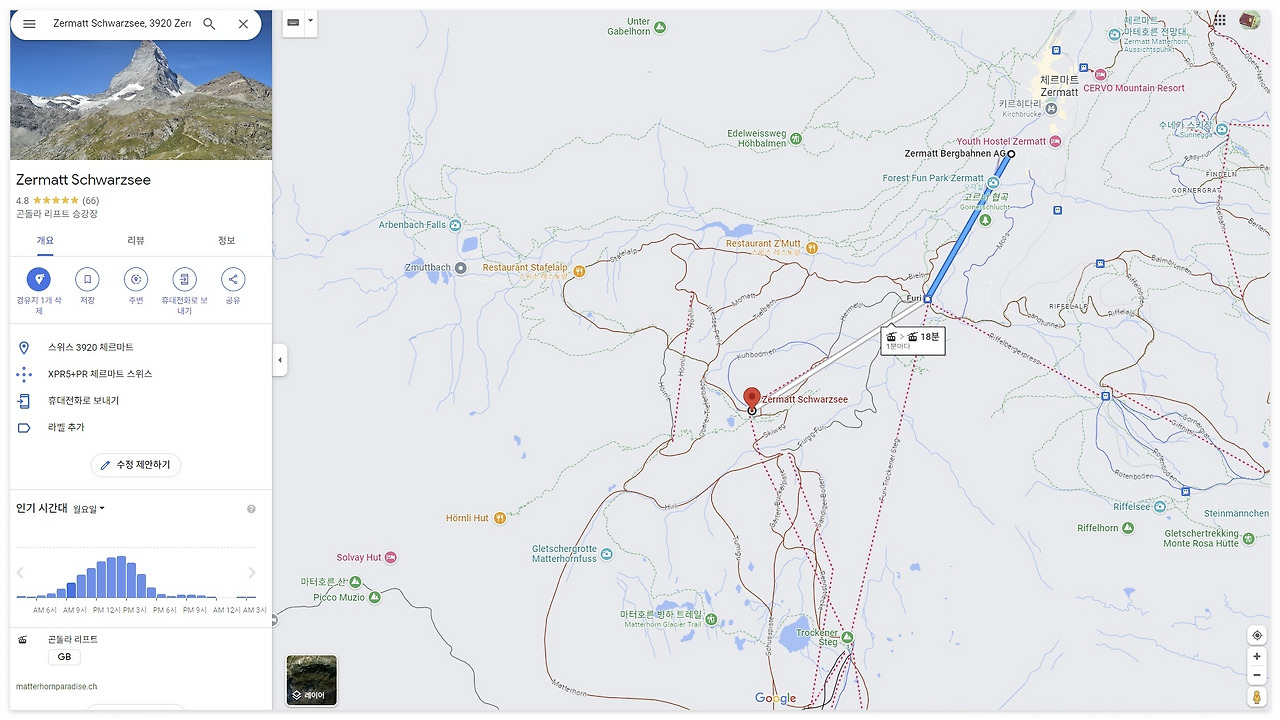This screenshot has width=1280, height=720.
Task: Click the Riffelhorn map label
Action: point(1098,528)
